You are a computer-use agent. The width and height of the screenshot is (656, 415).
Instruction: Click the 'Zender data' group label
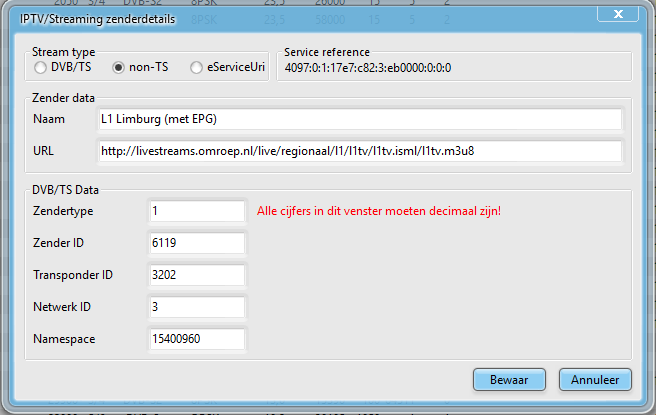(63, 98)
